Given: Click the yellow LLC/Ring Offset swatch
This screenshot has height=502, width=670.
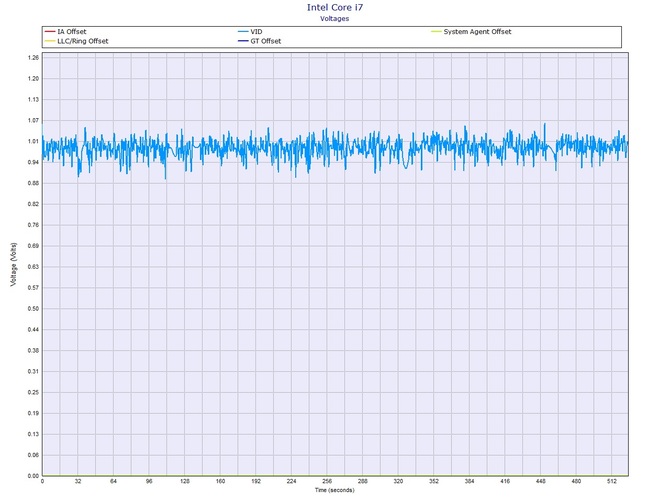Looking at the screenshot, I should (x=50, y=41).
